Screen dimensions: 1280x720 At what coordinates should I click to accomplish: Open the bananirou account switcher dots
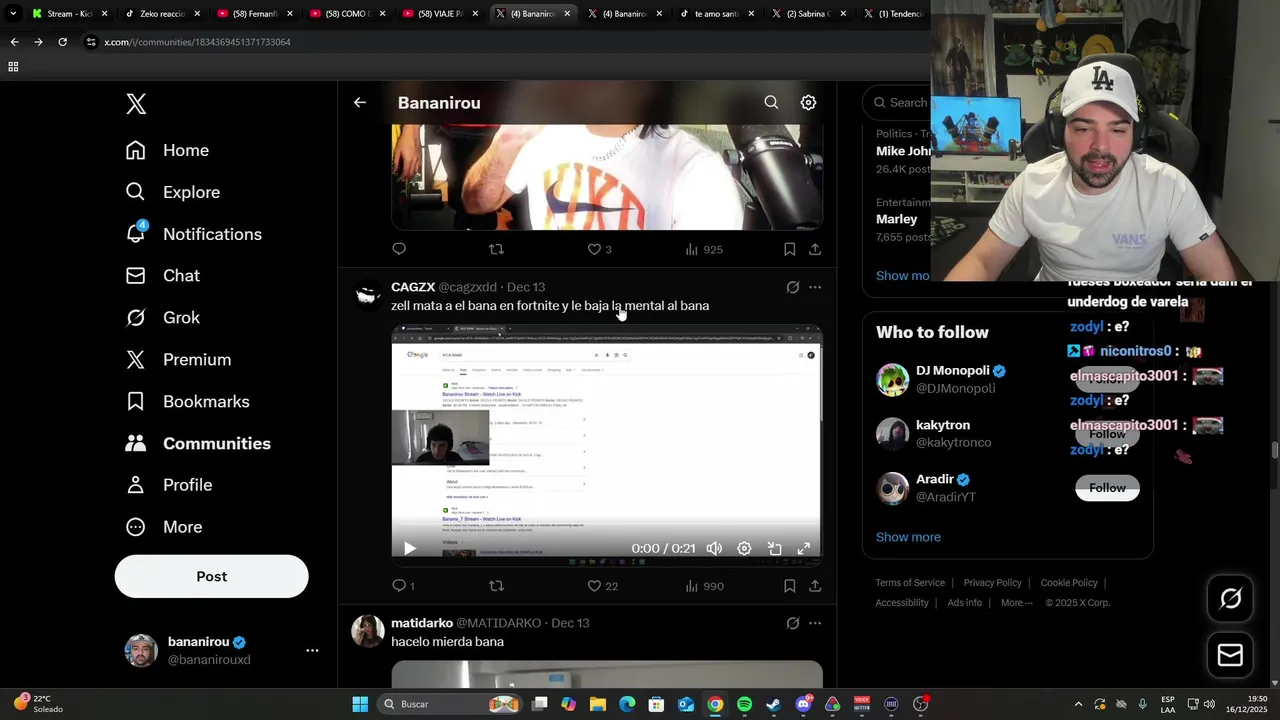pyautogui.click(x=312, y=650)
